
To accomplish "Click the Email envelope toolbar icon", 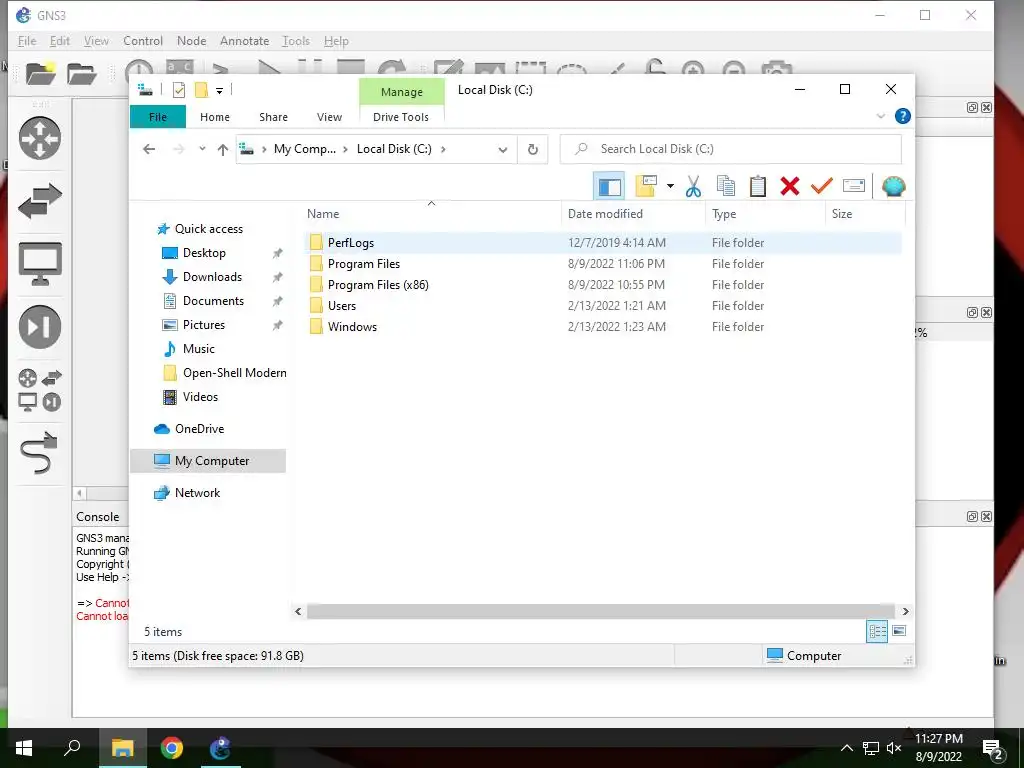I will click(x=854, y=186).
